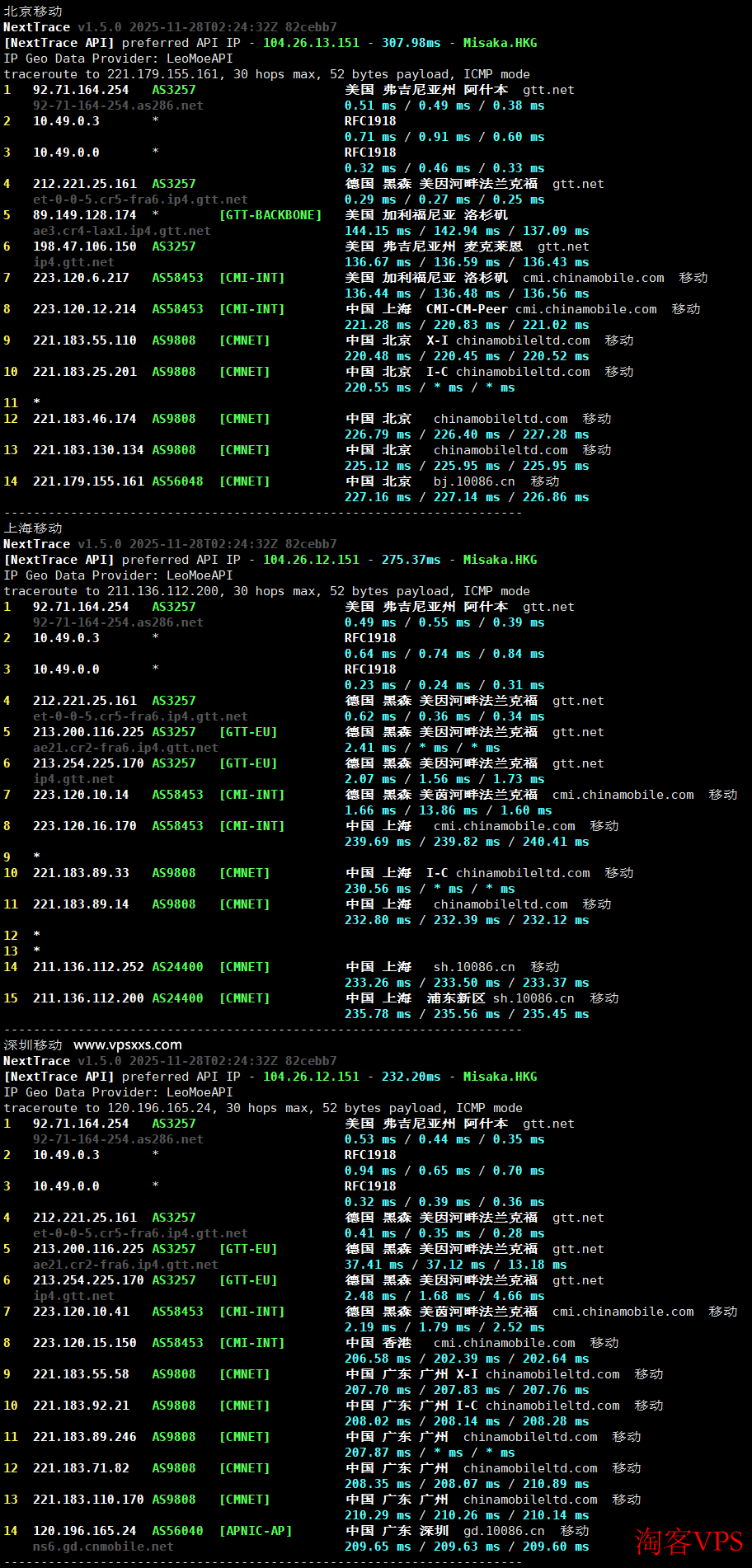Click hostname ns6.gd.cnmobile.net
The image size is (752, 1568).
(x=103, y=1547)
